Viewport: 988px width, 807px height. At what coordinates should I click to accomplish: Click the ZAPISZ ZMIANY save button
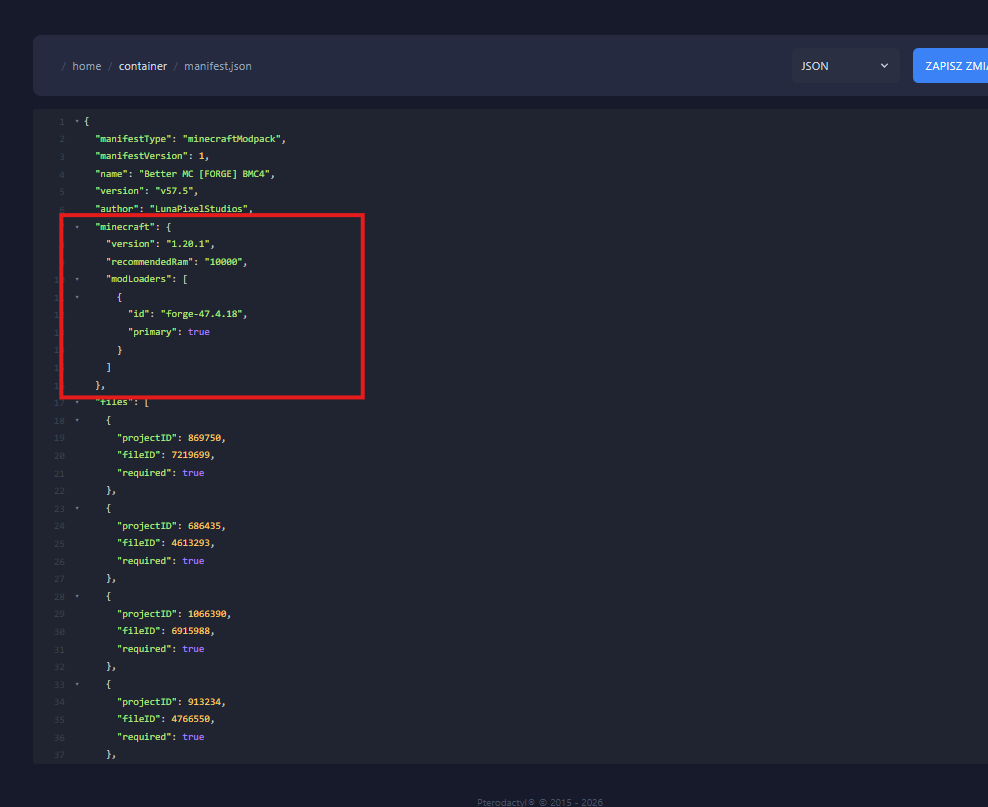(951, 66)
